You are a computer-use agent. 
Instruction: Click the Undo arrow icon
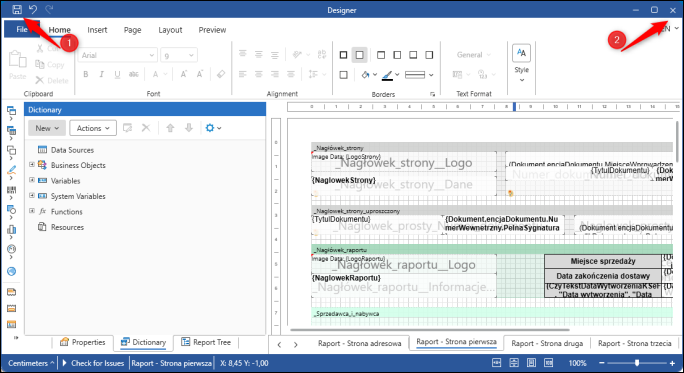tap(33, 9)
